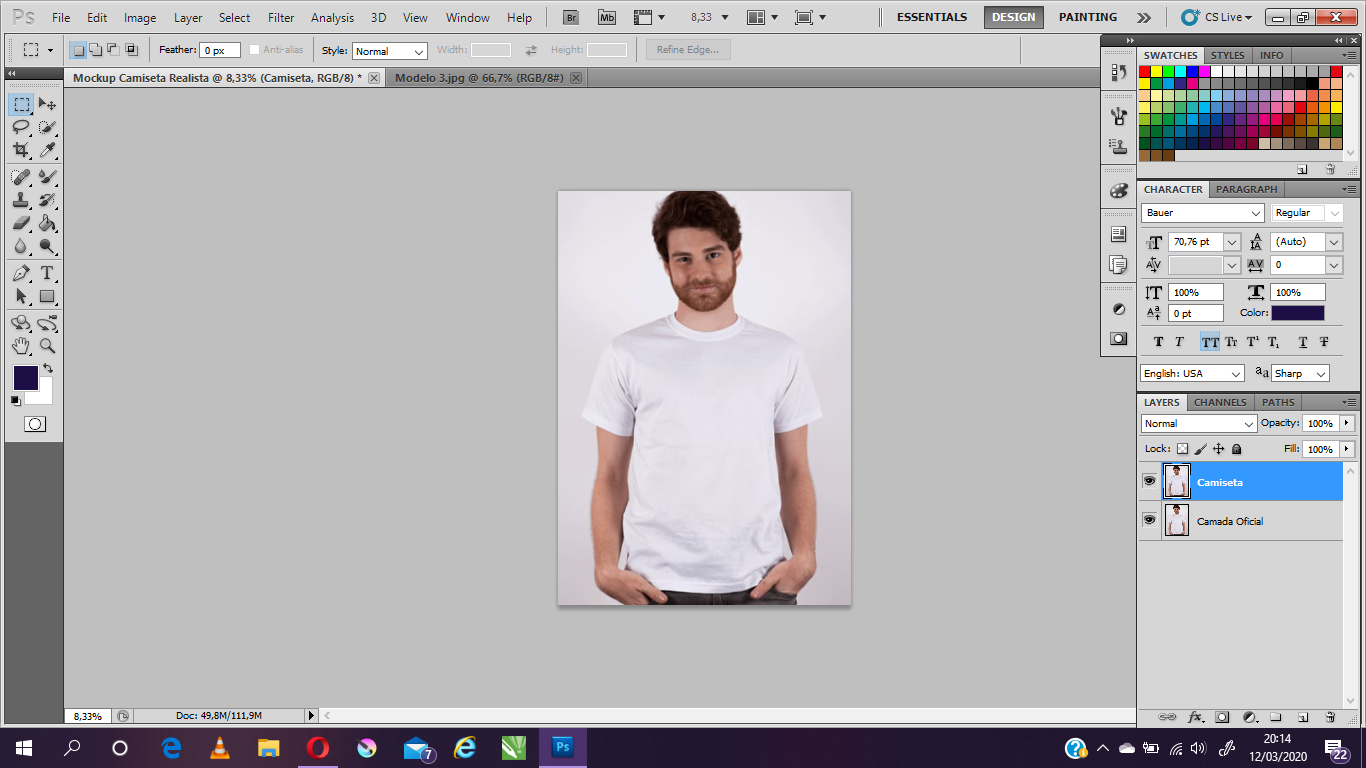Switch to the Essentials workspace
Image resolution: width=1366 pixels, height=768 pixels.
point(932,17)
